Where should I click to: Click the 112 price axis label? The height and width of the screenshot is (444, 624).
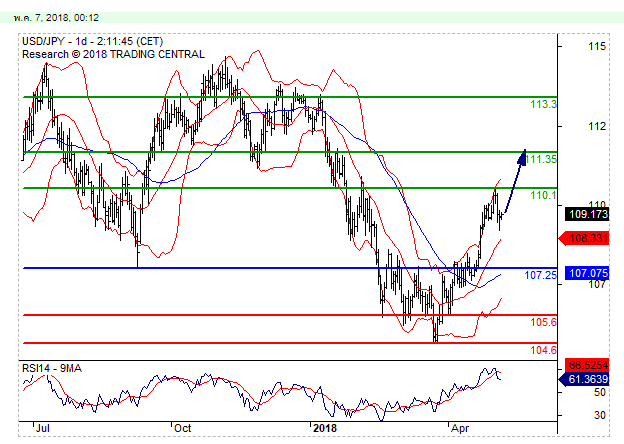(x=597, y=127)
